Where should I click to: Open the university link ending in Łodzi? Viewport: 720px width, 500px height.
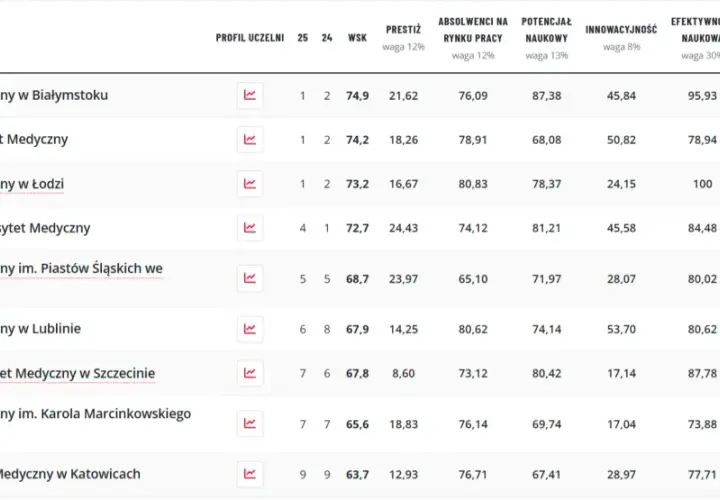click(x=32, y=184)
